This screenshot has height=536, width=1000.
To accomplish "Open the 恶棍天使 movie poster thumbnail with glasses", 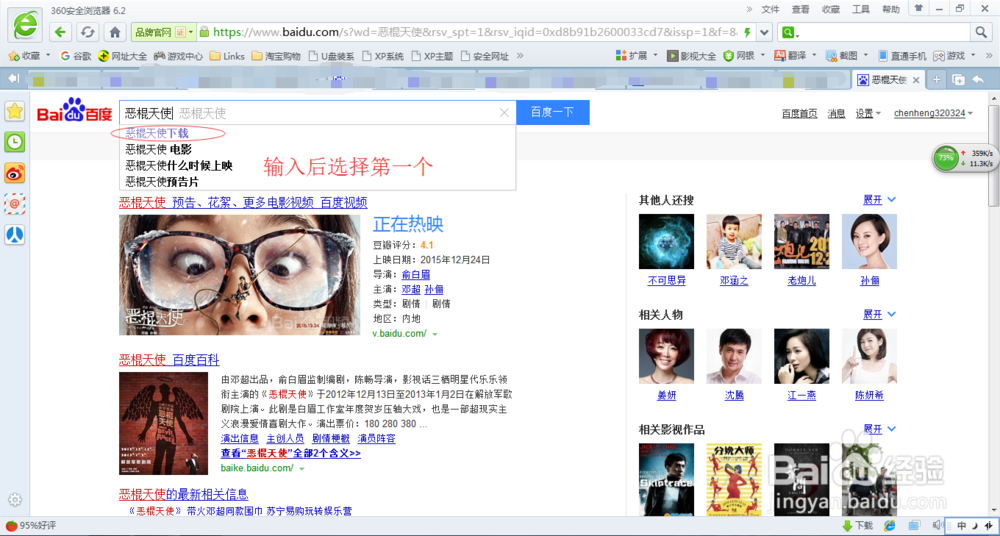I will [239, 274].
